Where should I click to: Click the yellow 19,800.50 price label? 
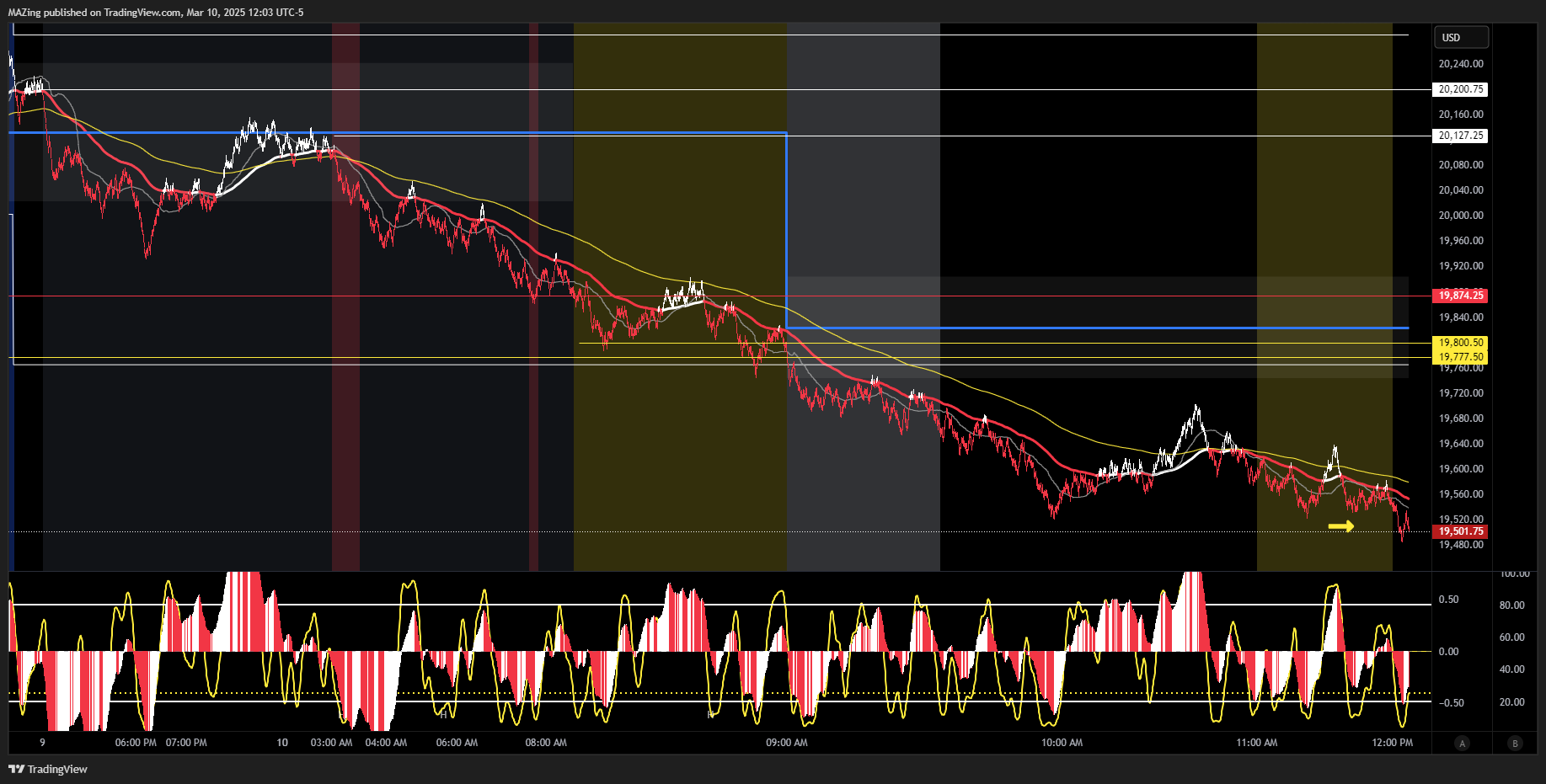[1460, 343]
